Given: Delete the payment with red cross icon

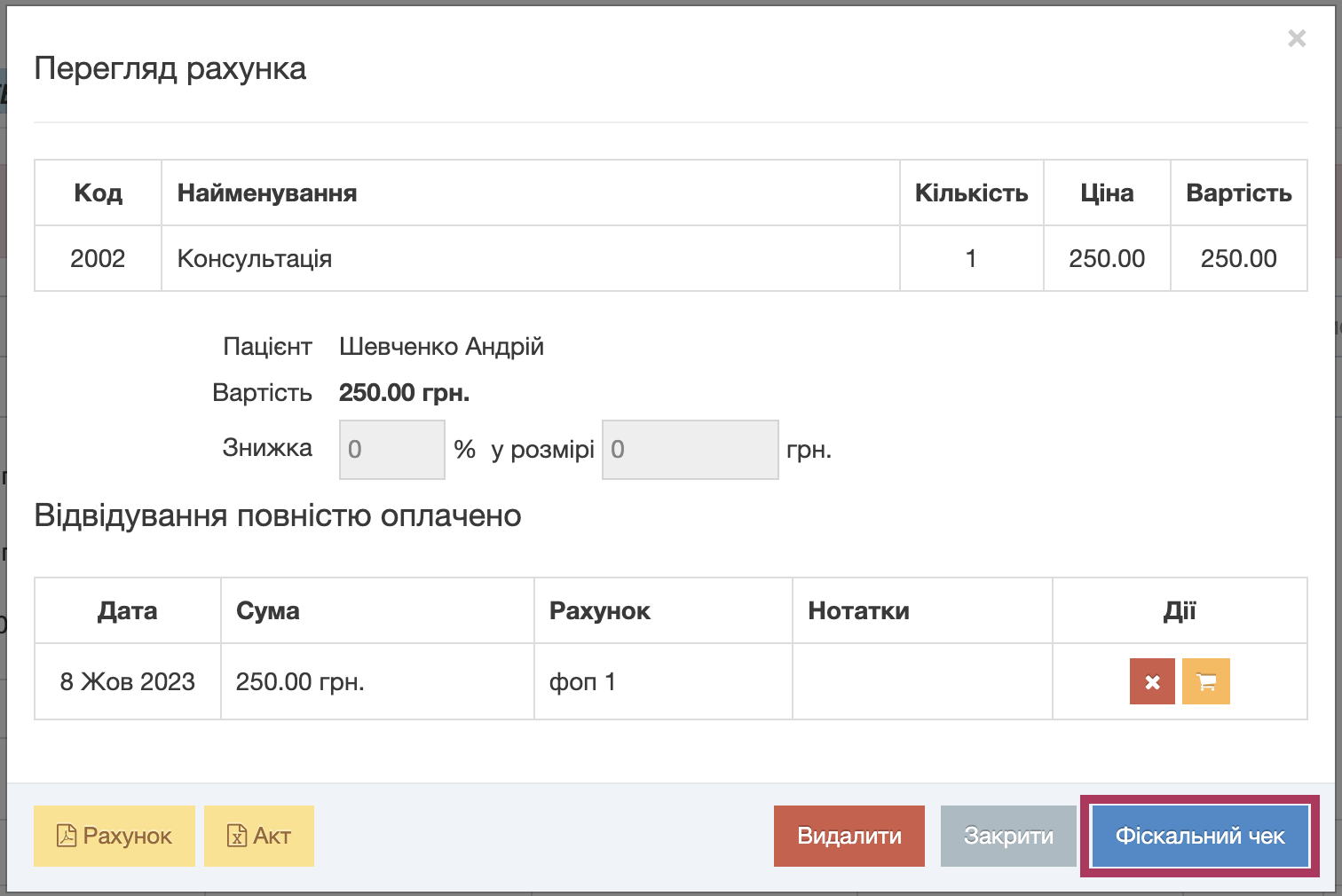Looking at the screenshot, I should coord(1152,681).
